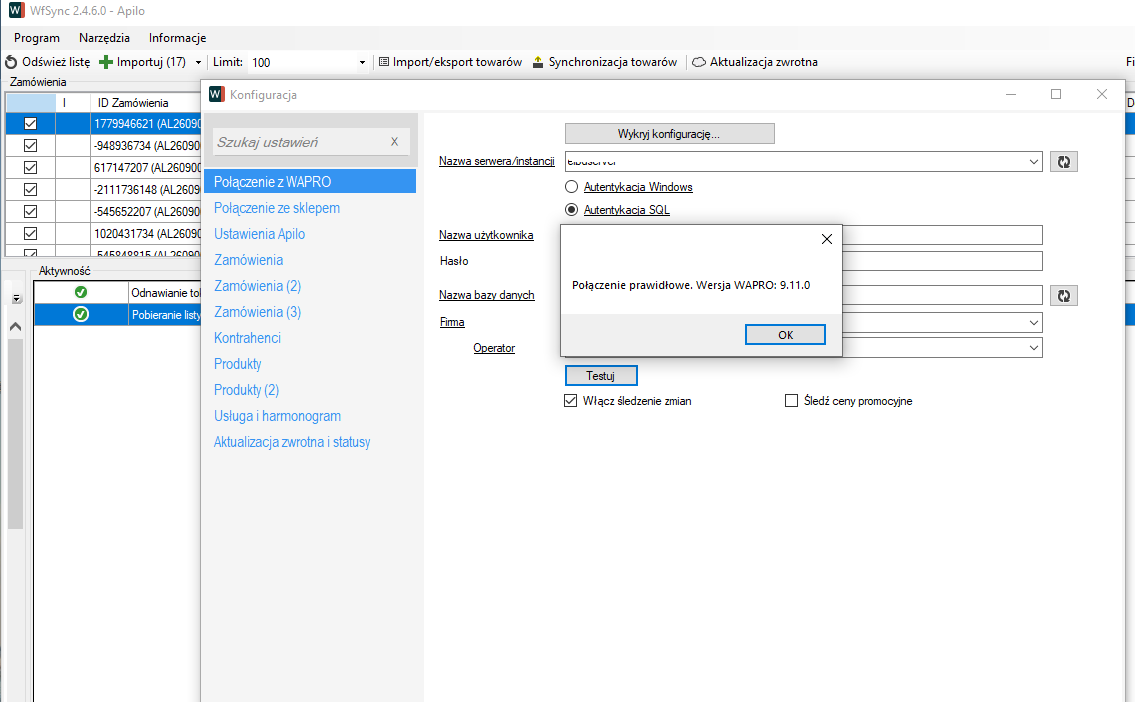Select Autentykacja Windows radio button

click(571, 187)
